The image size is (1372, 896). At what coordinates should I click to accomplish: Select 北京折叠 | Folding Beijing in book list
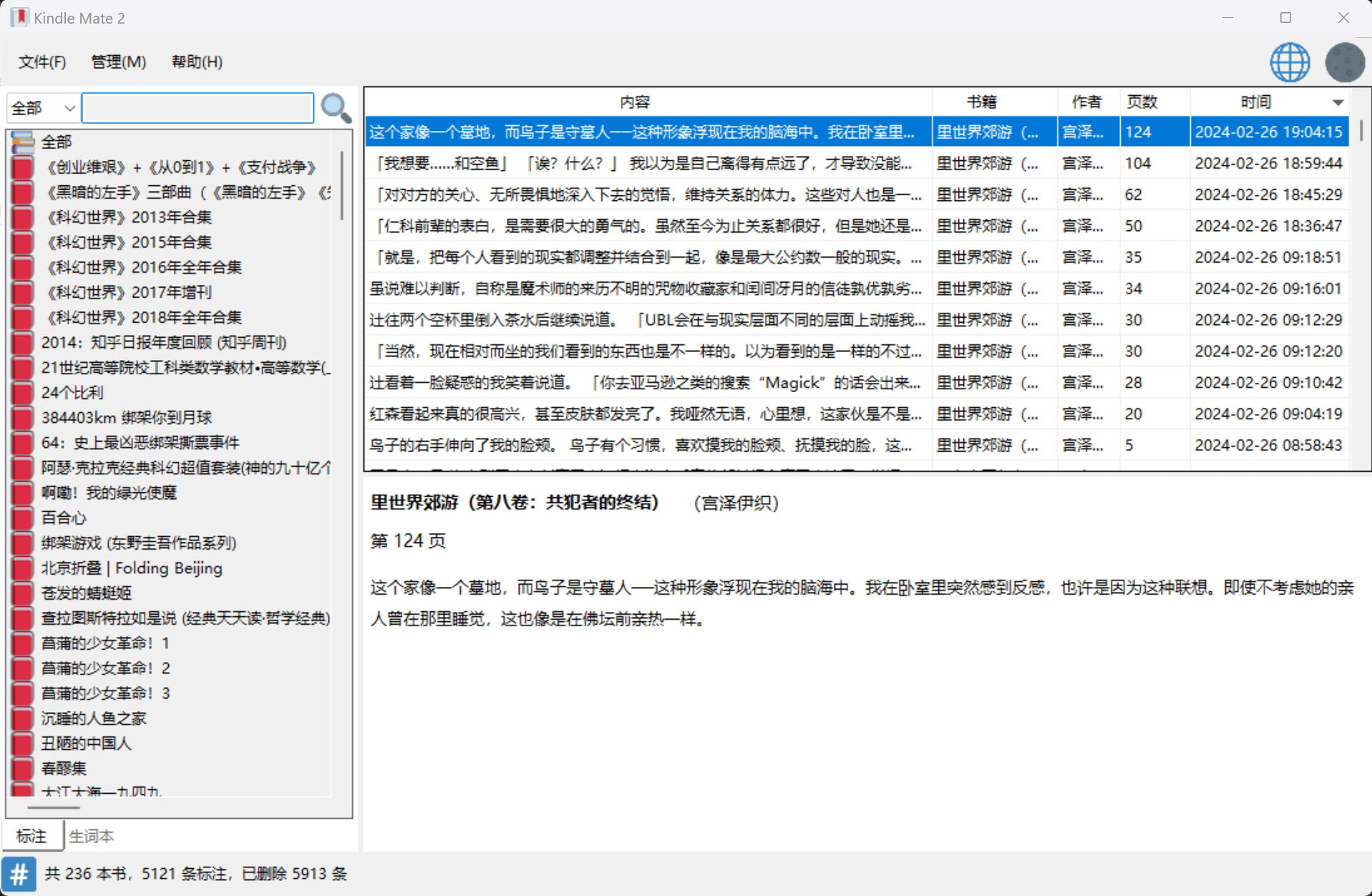tap(132, 568)
